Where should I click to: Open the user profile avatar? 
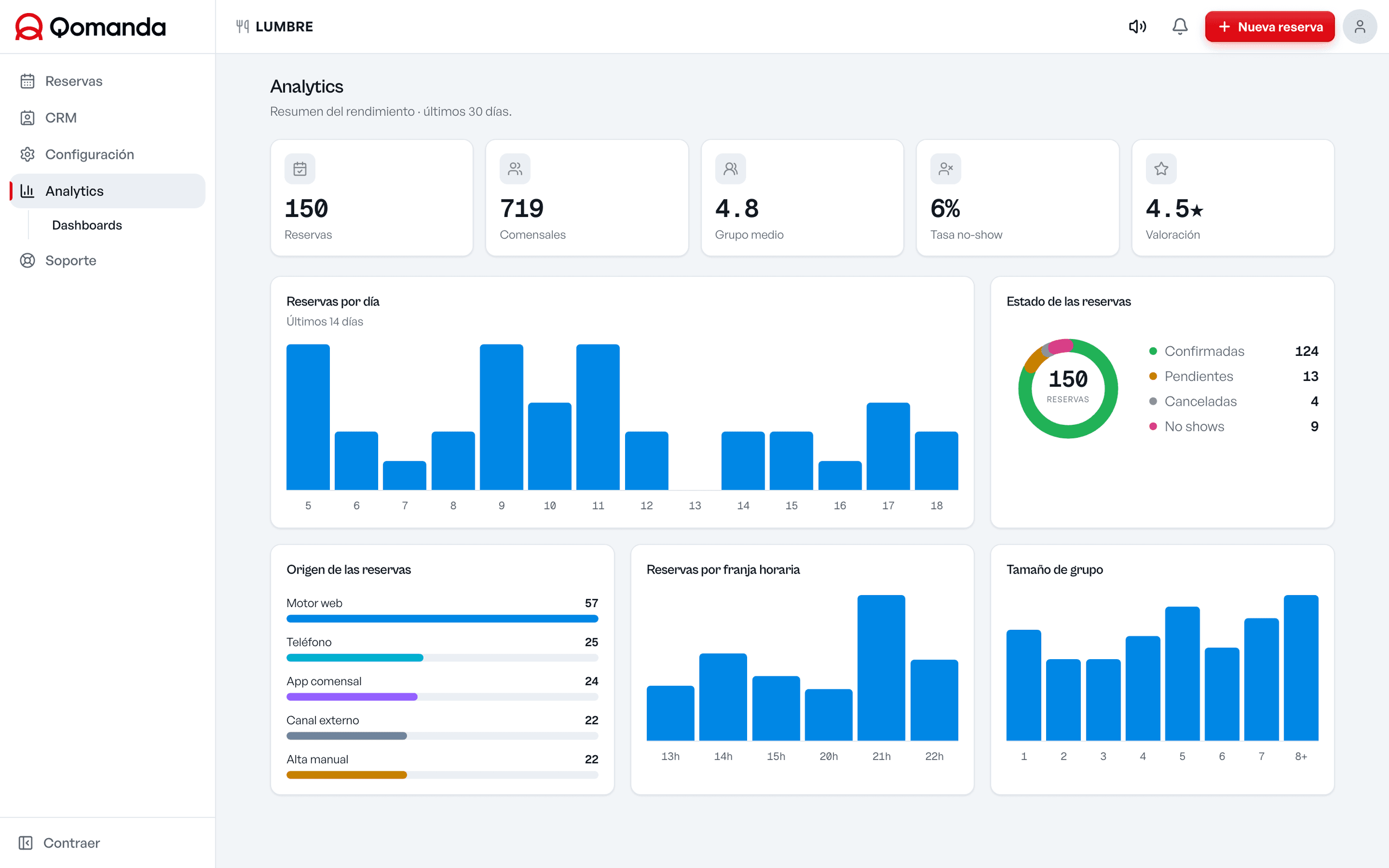[x=1359, y=27]
